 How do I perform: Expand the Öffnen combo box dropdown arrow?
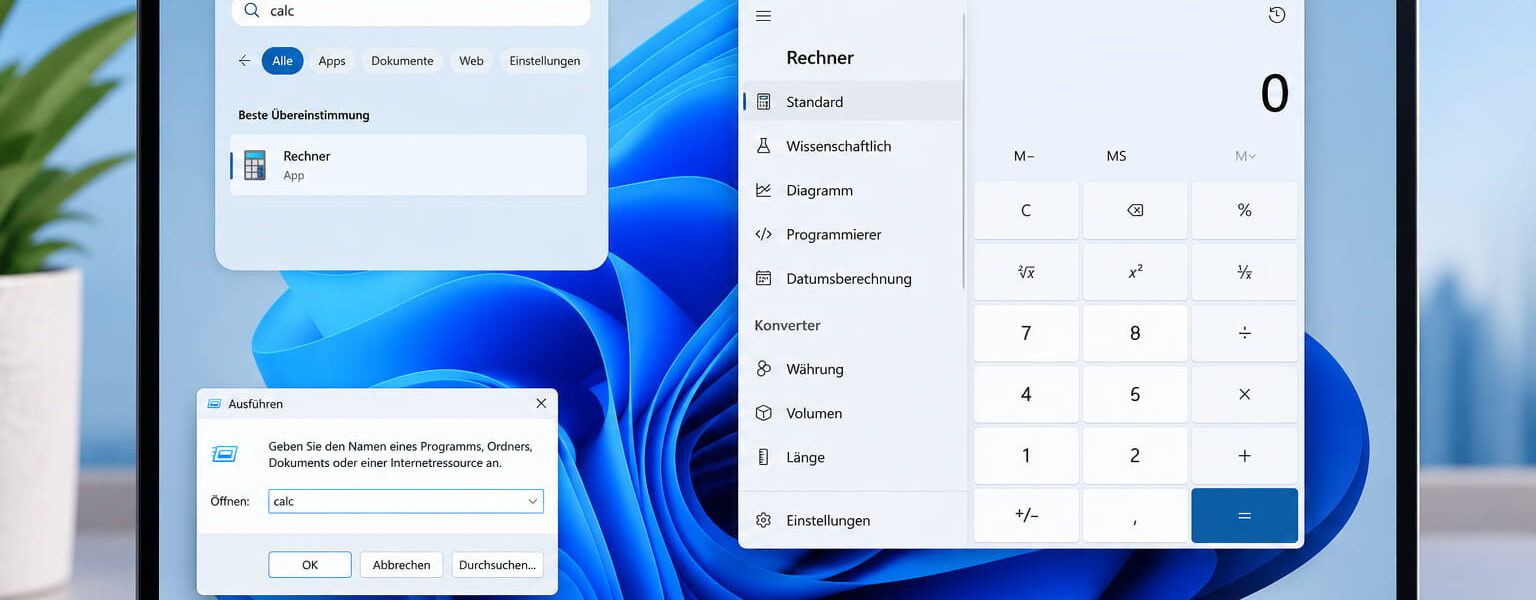tap(533, 501)
